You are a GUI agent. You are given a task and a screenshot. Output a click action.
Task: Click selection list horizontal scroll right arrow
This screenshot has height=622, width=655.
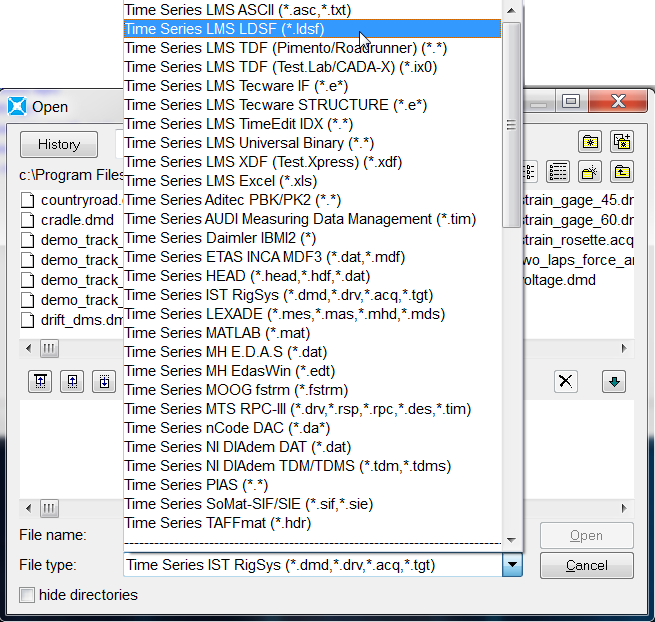(625, 508)
